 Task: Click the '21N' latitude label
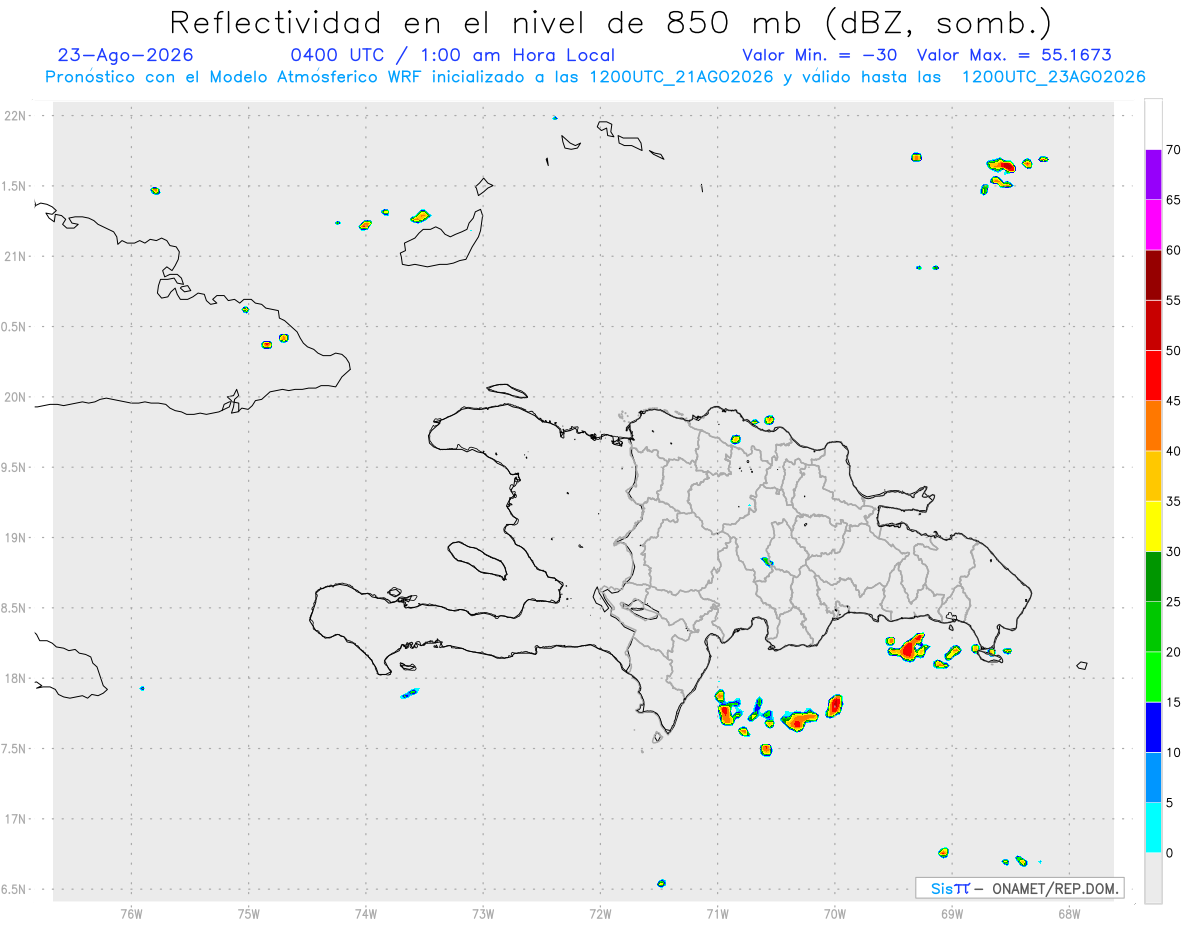(x=17, y=257)
